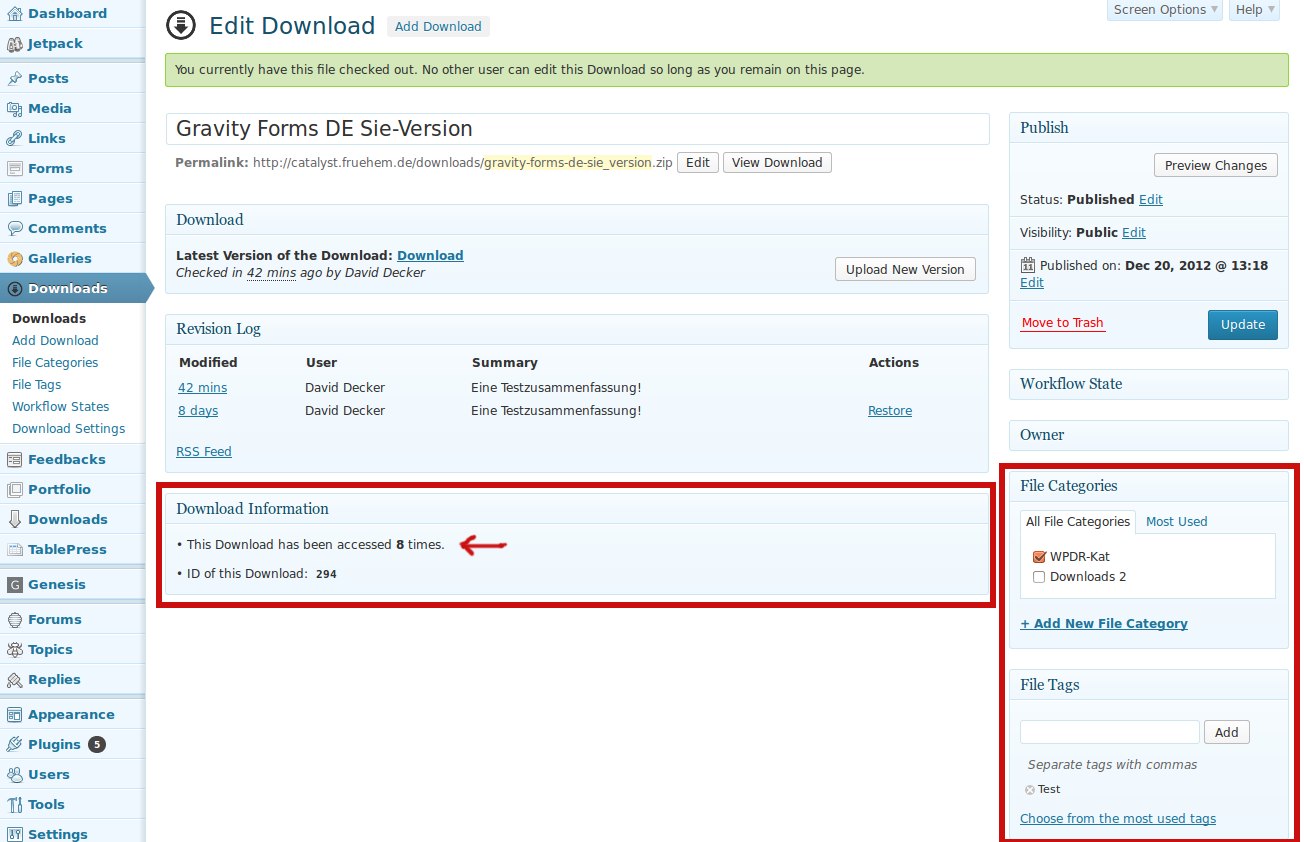Open the Workflow States submenu item
The image size is (1304, 842).
click(x=61, y=407)
